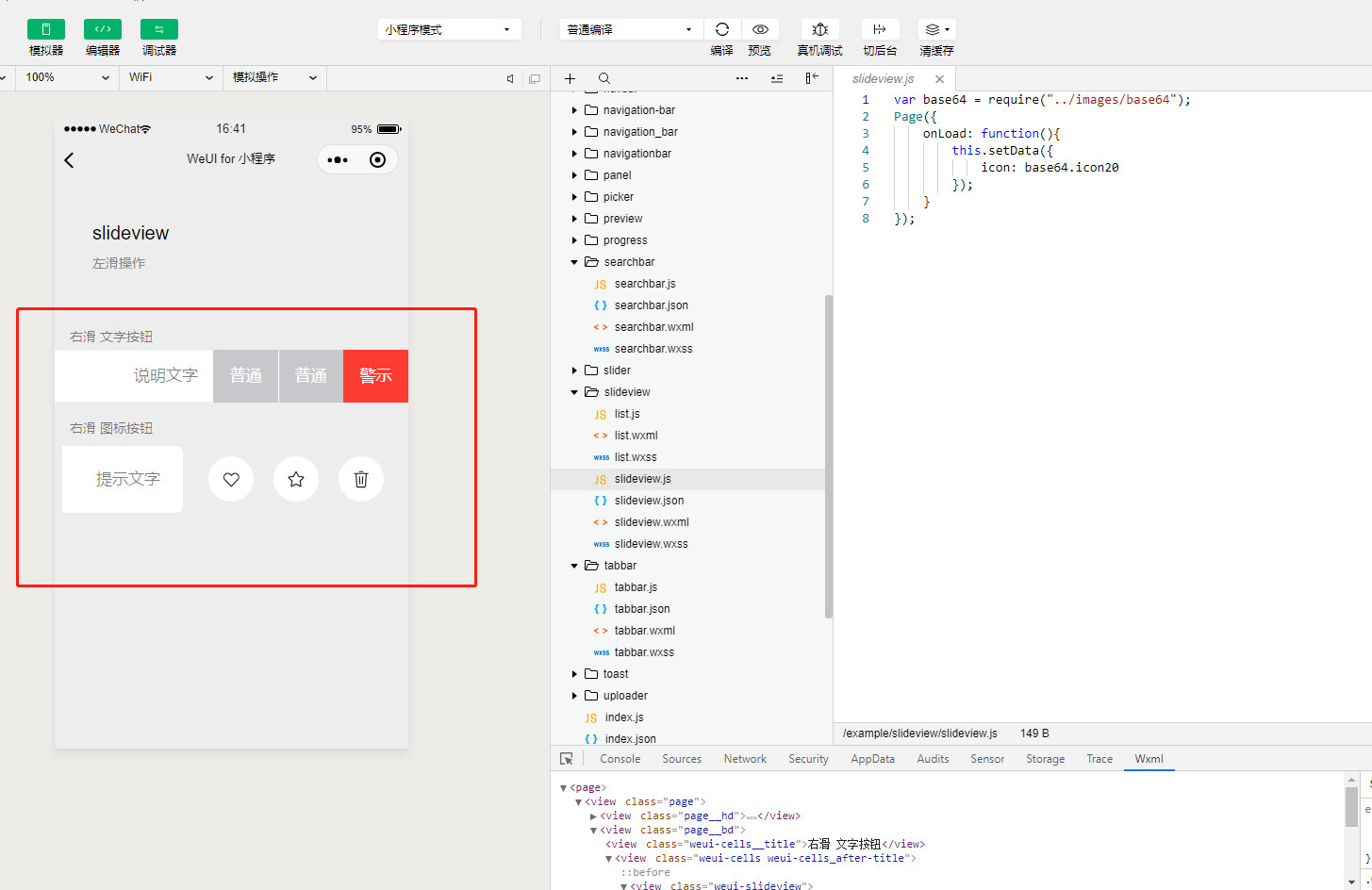
Task: Toggle the simulator panel button
Action: point(46,29)
